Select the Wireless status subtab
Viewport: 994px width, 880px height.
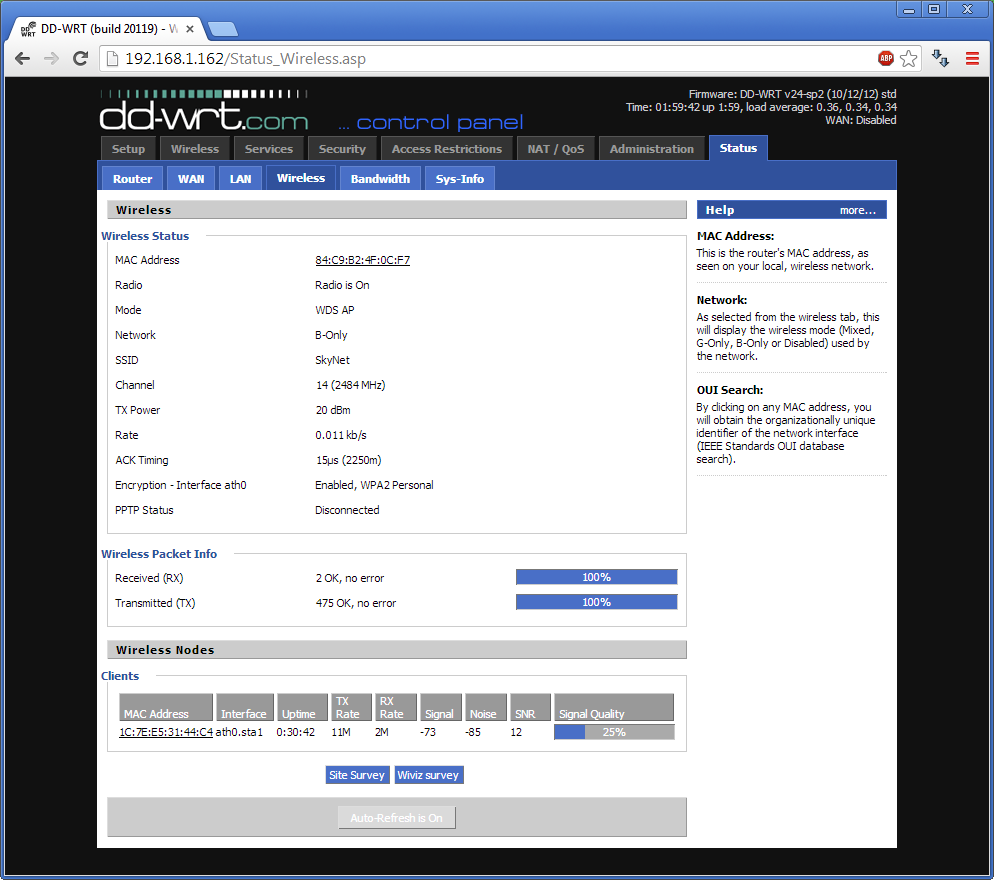[301, 178]
